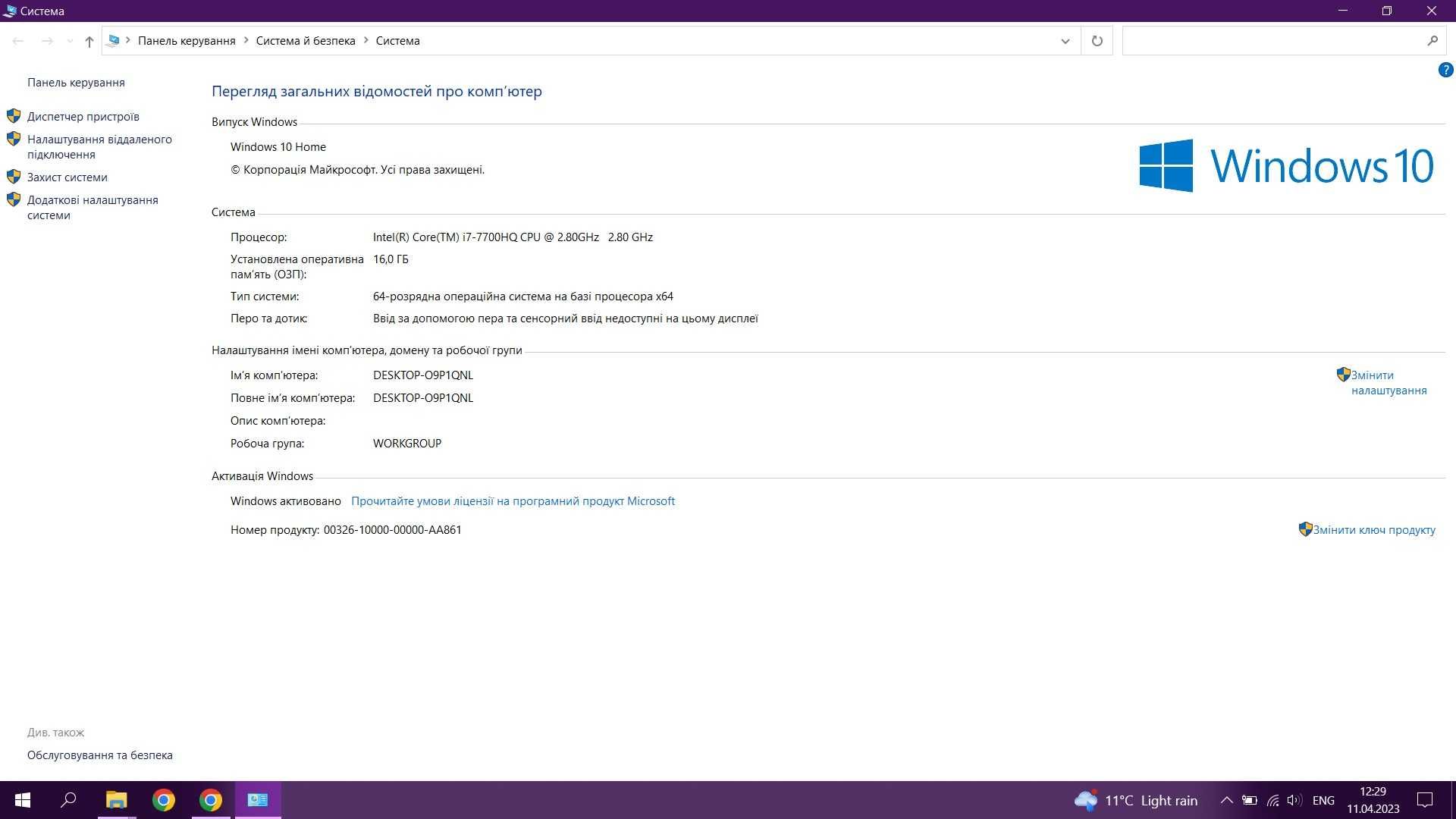Open second Chrome icon in taskbar
The height and width of the screenshot is (819, 1456).
coord(211,800)
